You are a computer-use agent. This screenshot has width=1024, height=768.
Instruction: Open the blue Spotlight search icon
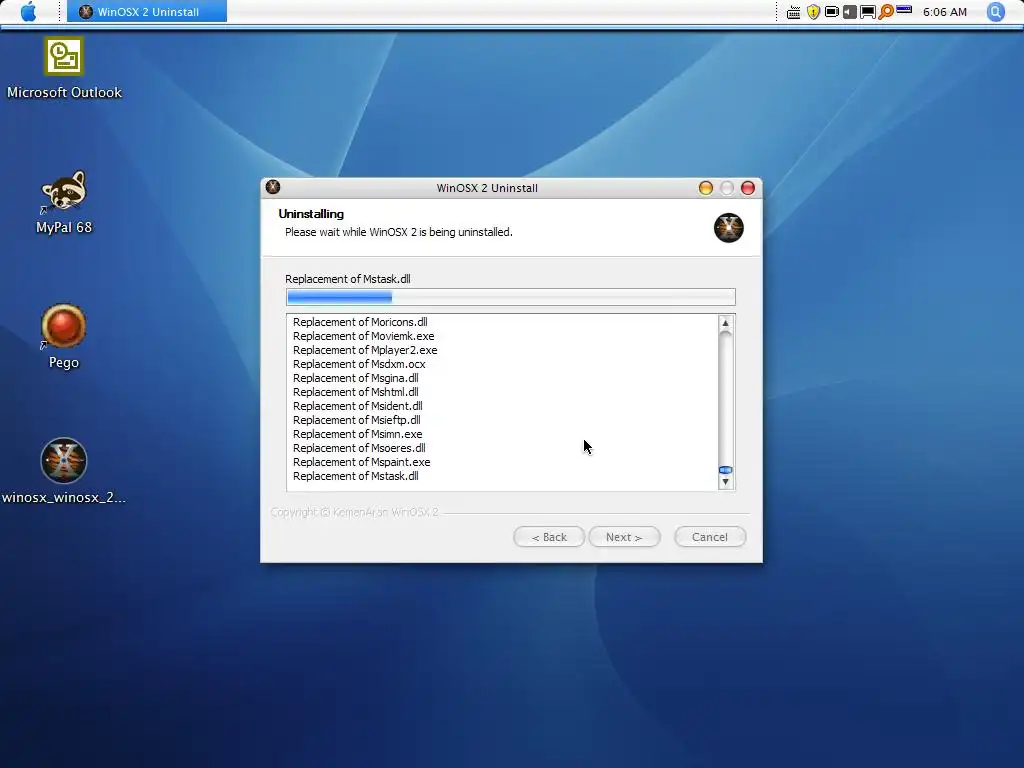(x=995, y=12)
